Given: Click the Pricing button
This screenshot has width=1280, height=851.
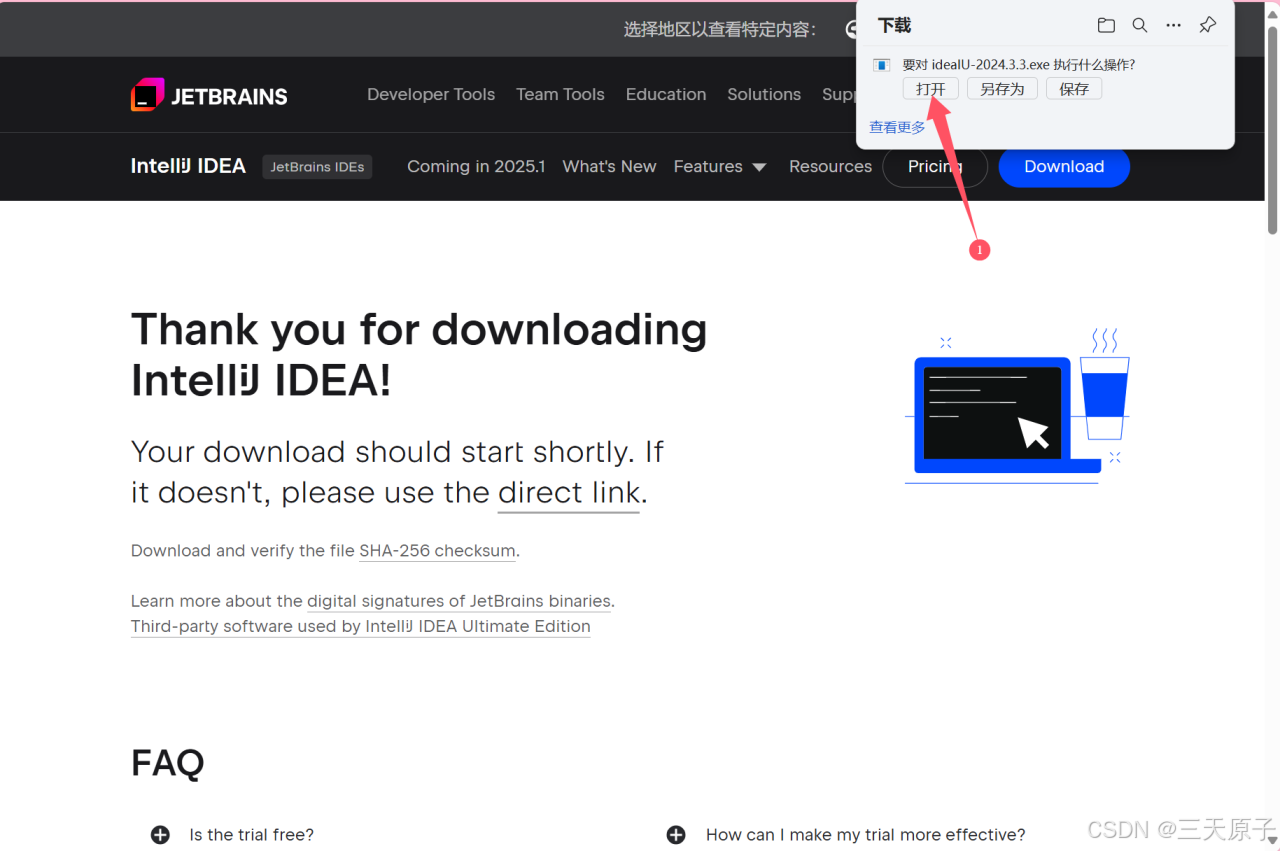Looking at the screenshot, I should [935, 167].
